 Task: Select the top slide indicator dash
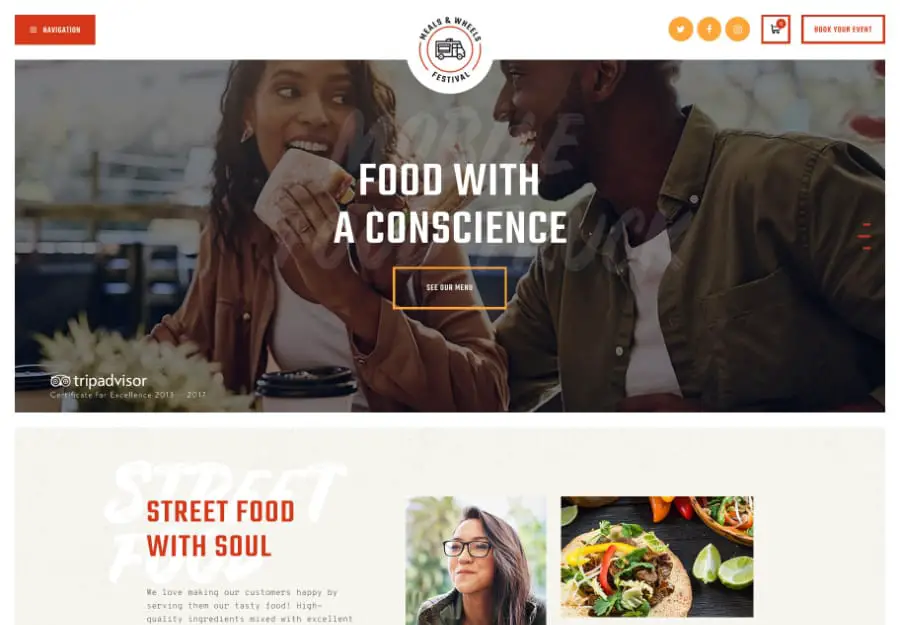pyautogui.click(x=867, y=224)
